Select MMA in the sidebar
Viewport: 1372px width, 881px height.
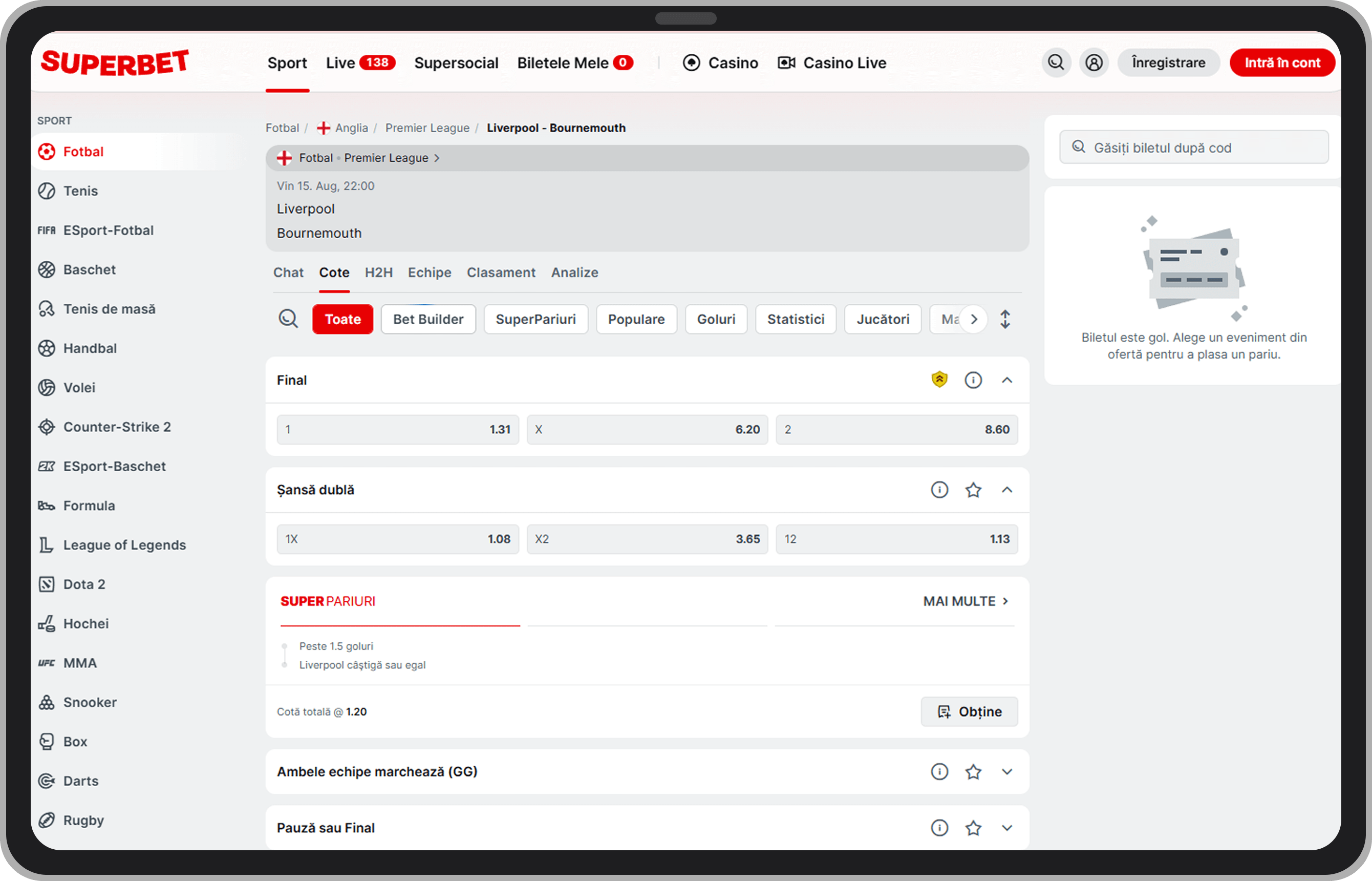(67, 663)
